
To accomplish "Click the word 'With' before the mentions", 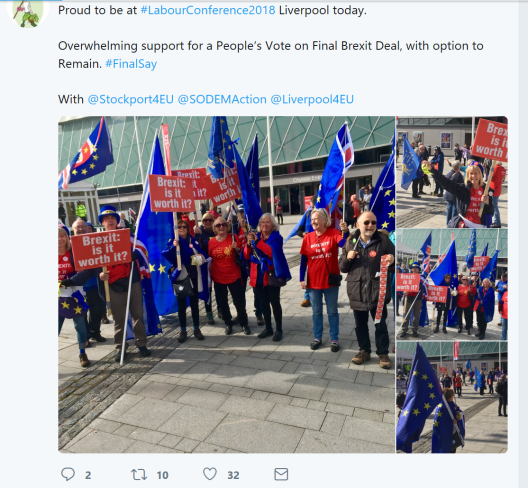I will click(x=71, y=99).
